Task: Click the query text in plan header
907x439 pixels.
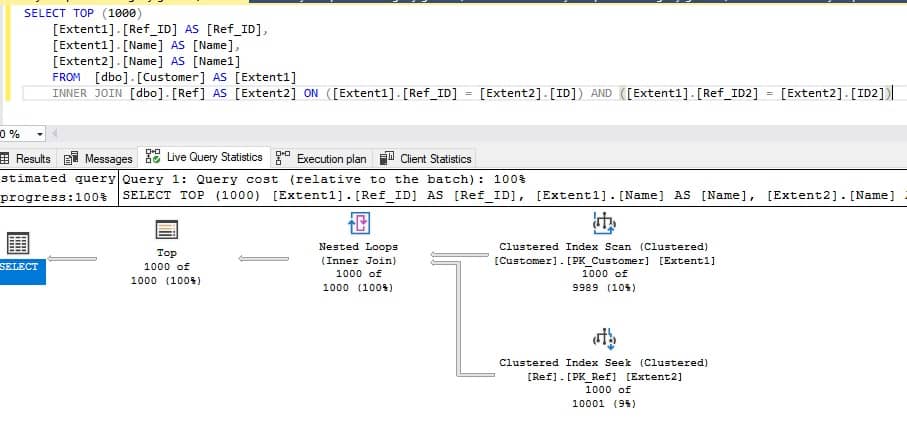Action: coord(514,195)
